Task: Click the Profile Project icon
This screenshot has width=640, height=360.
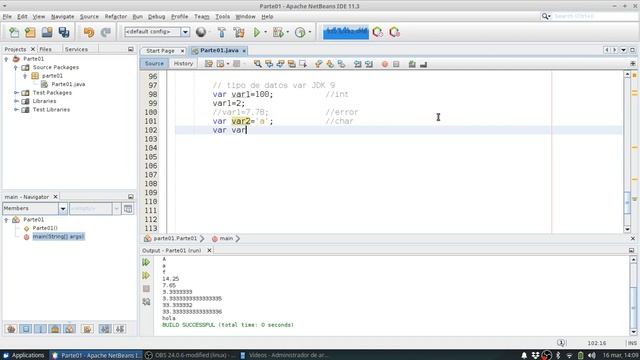Action: [x=300, y=32]
